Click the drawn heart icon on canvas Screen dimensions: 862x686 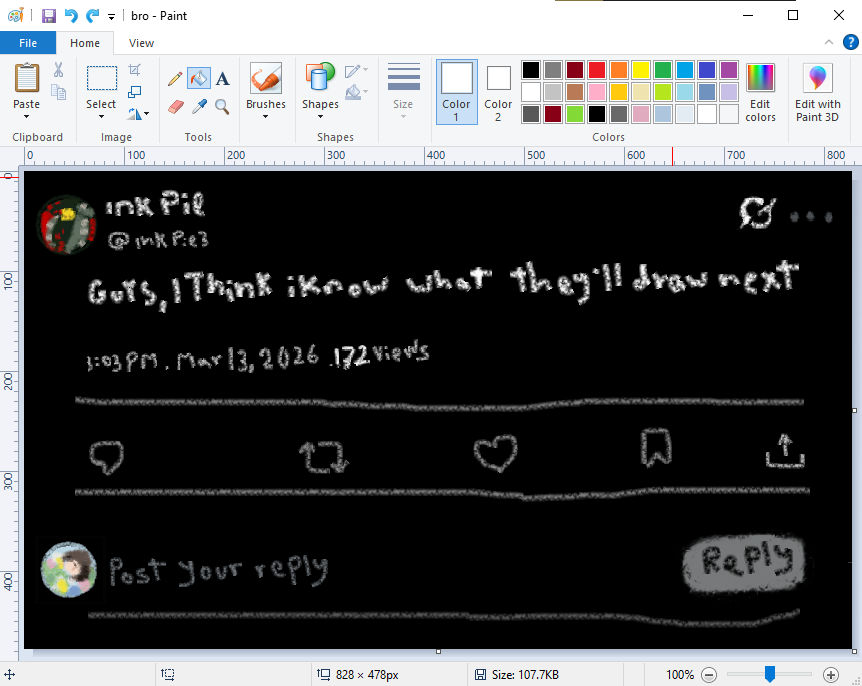[x=495, y=454]
